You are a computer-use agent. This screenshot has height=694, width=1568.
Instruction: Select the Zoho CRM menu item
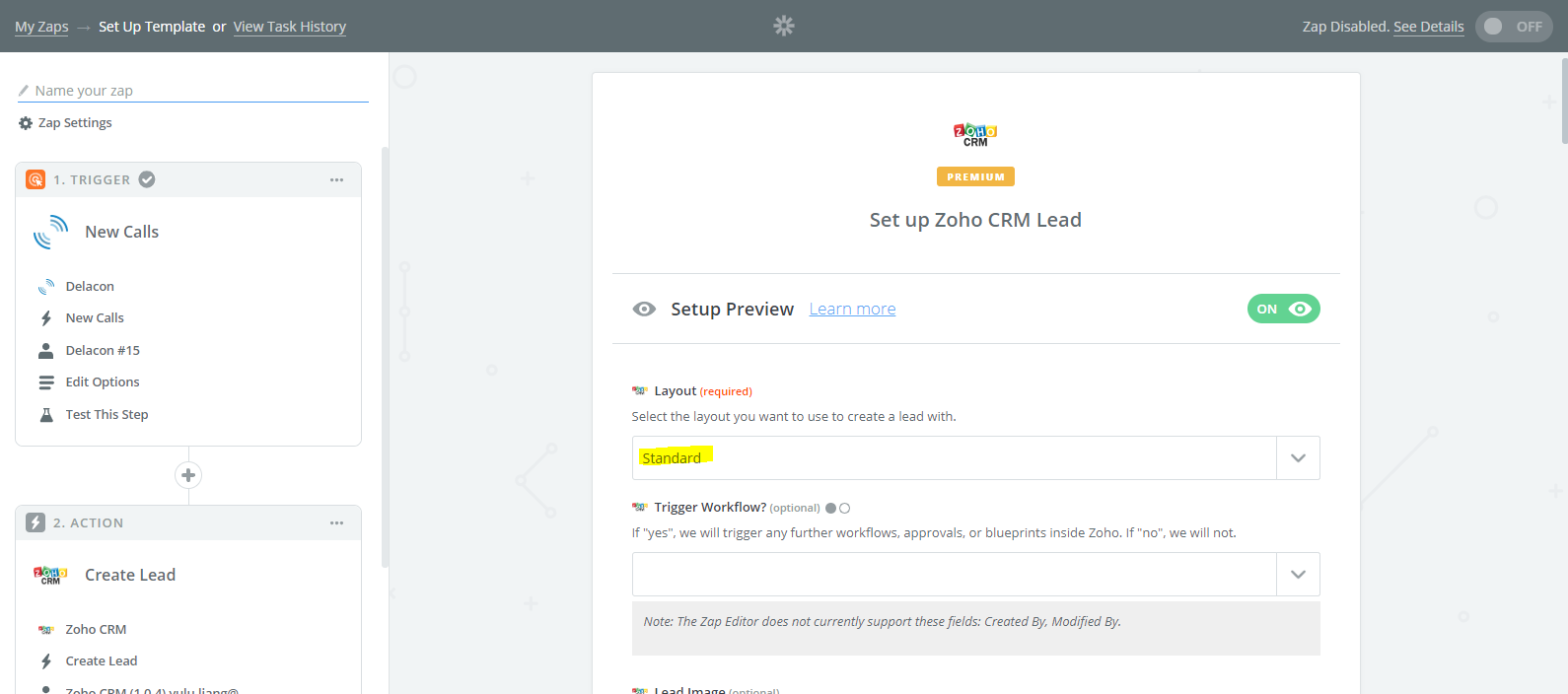(96, 630)
